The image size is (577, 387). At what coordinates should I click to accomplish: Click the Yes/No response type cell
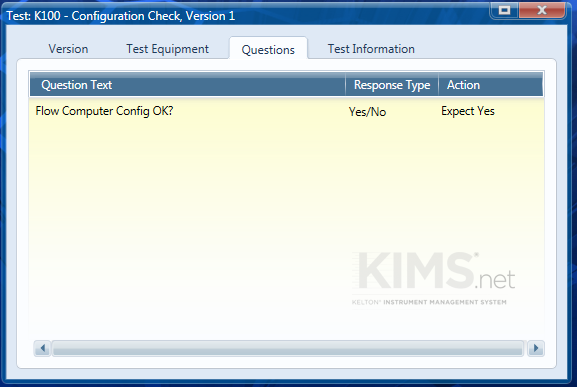click(367, 112)
